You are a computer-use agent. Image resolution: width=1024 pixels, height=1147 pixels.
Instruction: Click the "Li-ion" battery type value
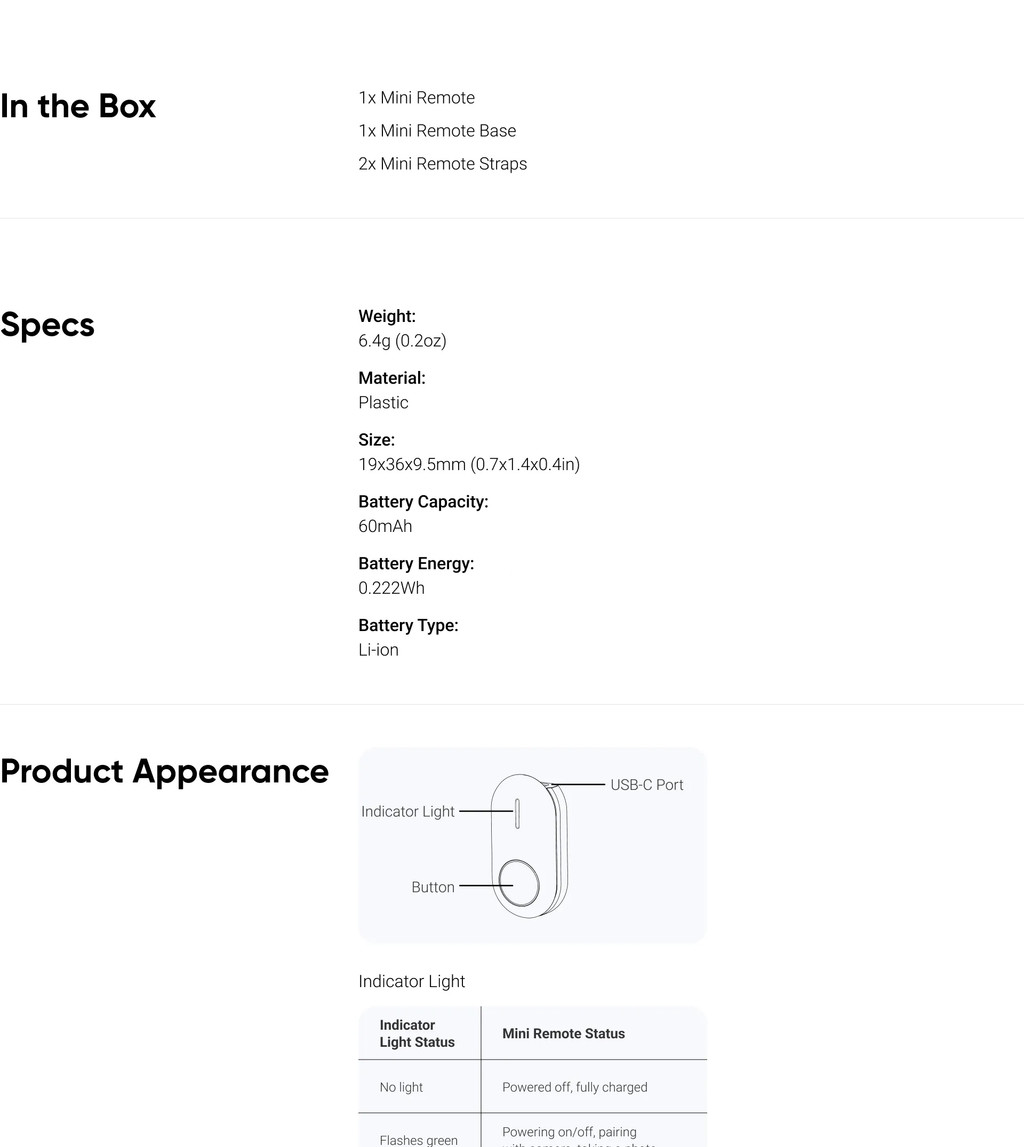point(378,650)
